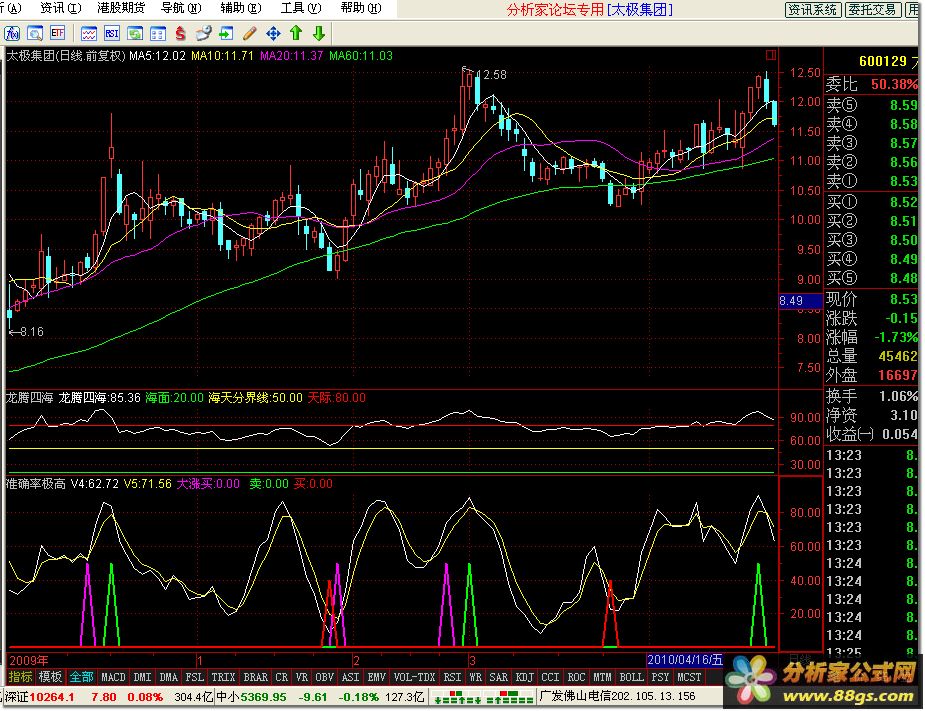Click the green arrow import window icon
925x711 pixels.
(226, 34)
